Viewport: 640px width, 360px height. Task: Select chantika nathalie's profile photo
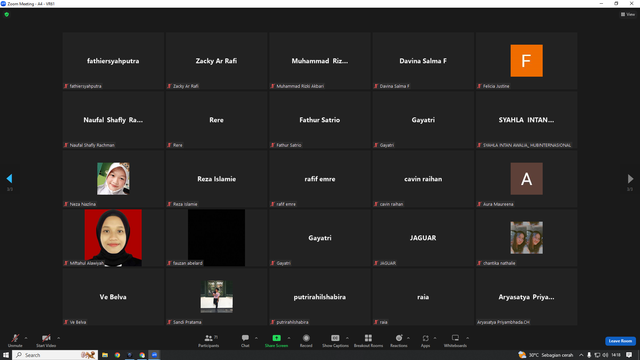coord(527,238)
